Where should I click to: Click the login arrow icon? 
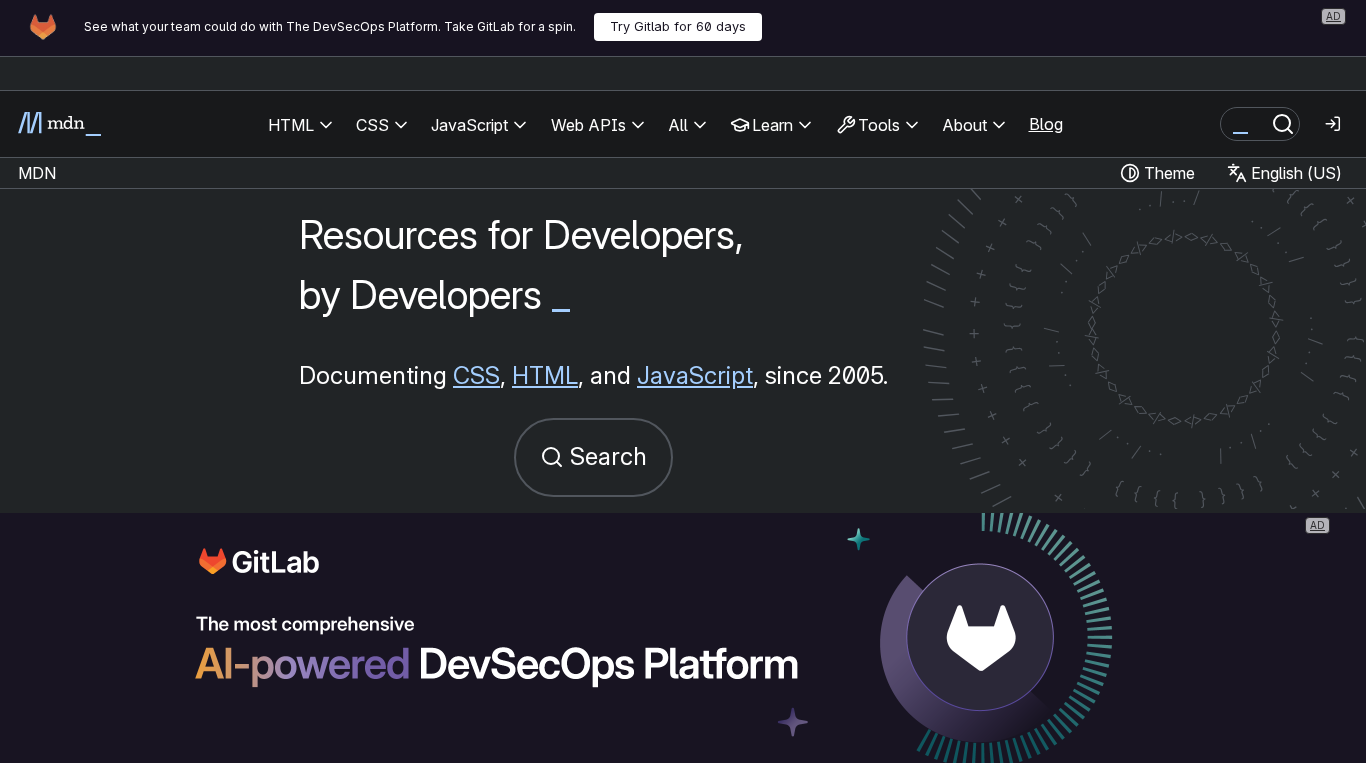(x=1332, y=124)
